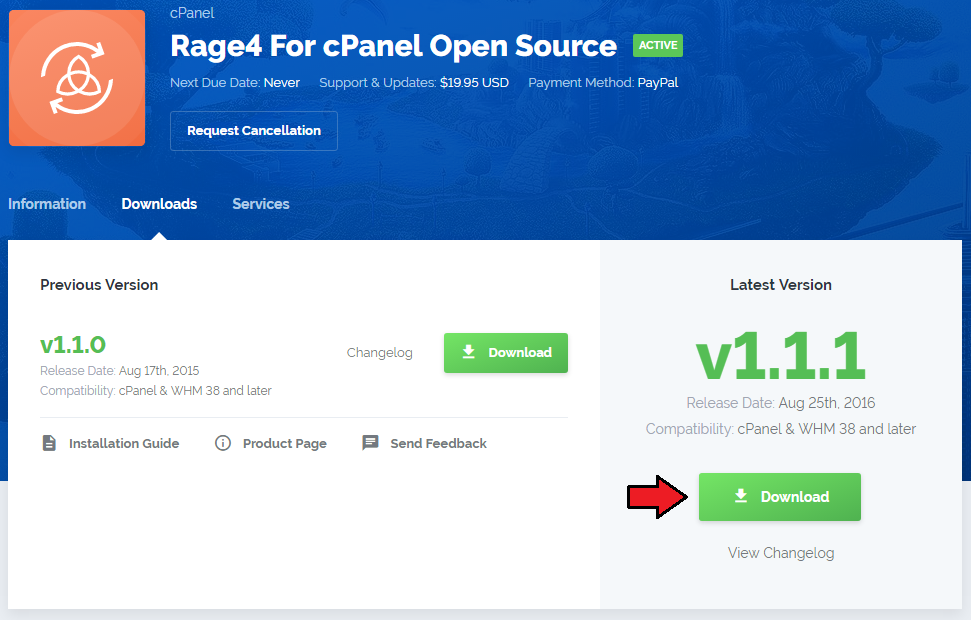This screenshot has width=971, height=620.
Task: Open the Send Feedback link
Action: point(438,443)
